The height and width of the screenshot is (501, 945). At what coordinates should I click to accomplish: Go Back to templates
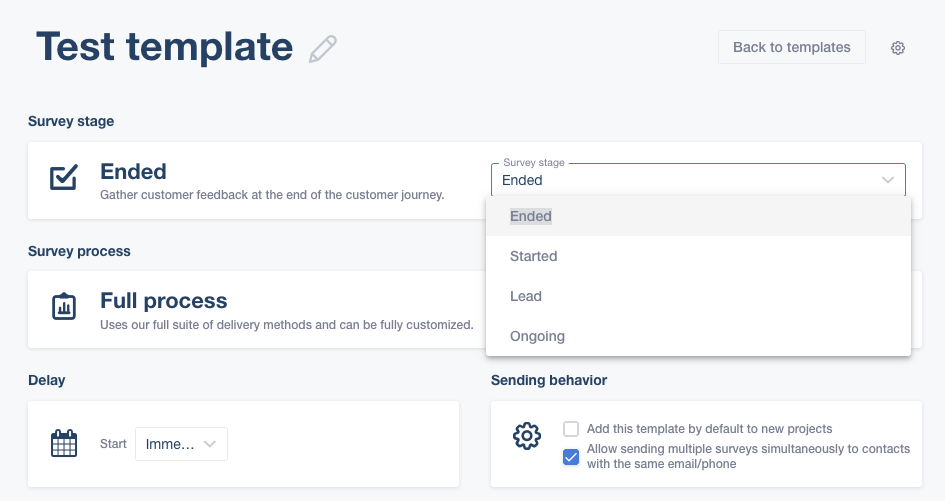pyautogui.click(x=791, y=47)
